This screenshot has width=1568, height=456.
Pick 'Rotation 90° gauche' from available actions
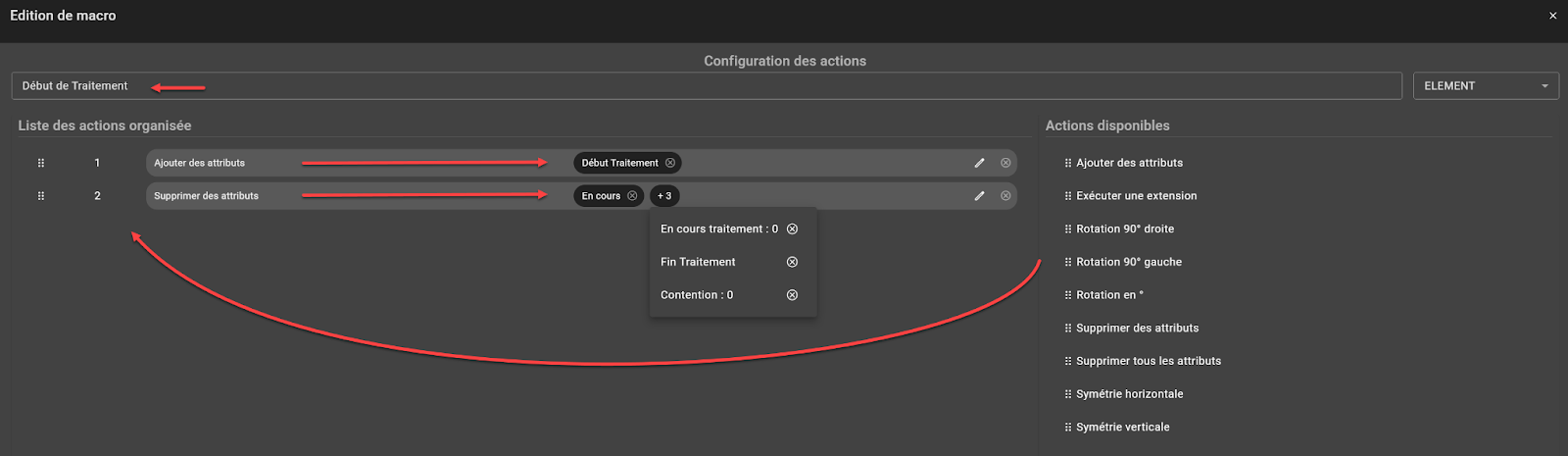click(1128, 262)
